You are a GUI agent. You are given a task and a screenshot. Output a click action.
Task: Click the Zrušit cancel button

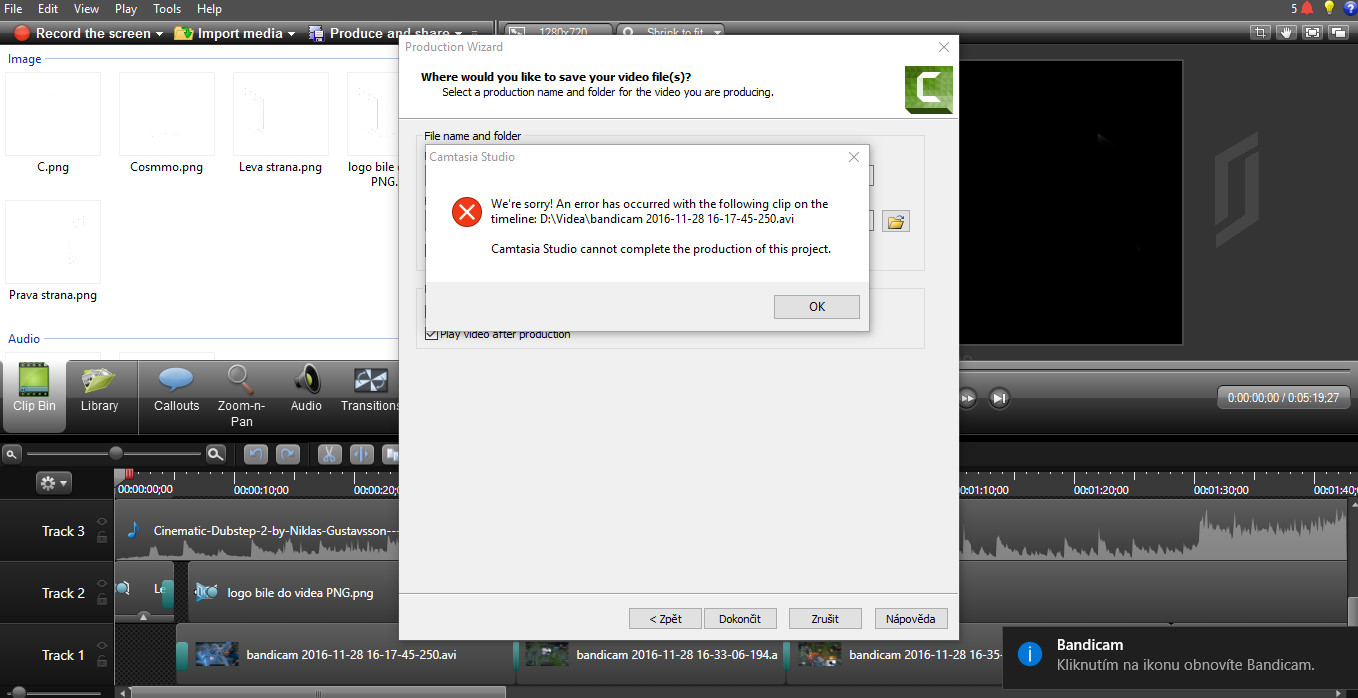coord(825,619)
